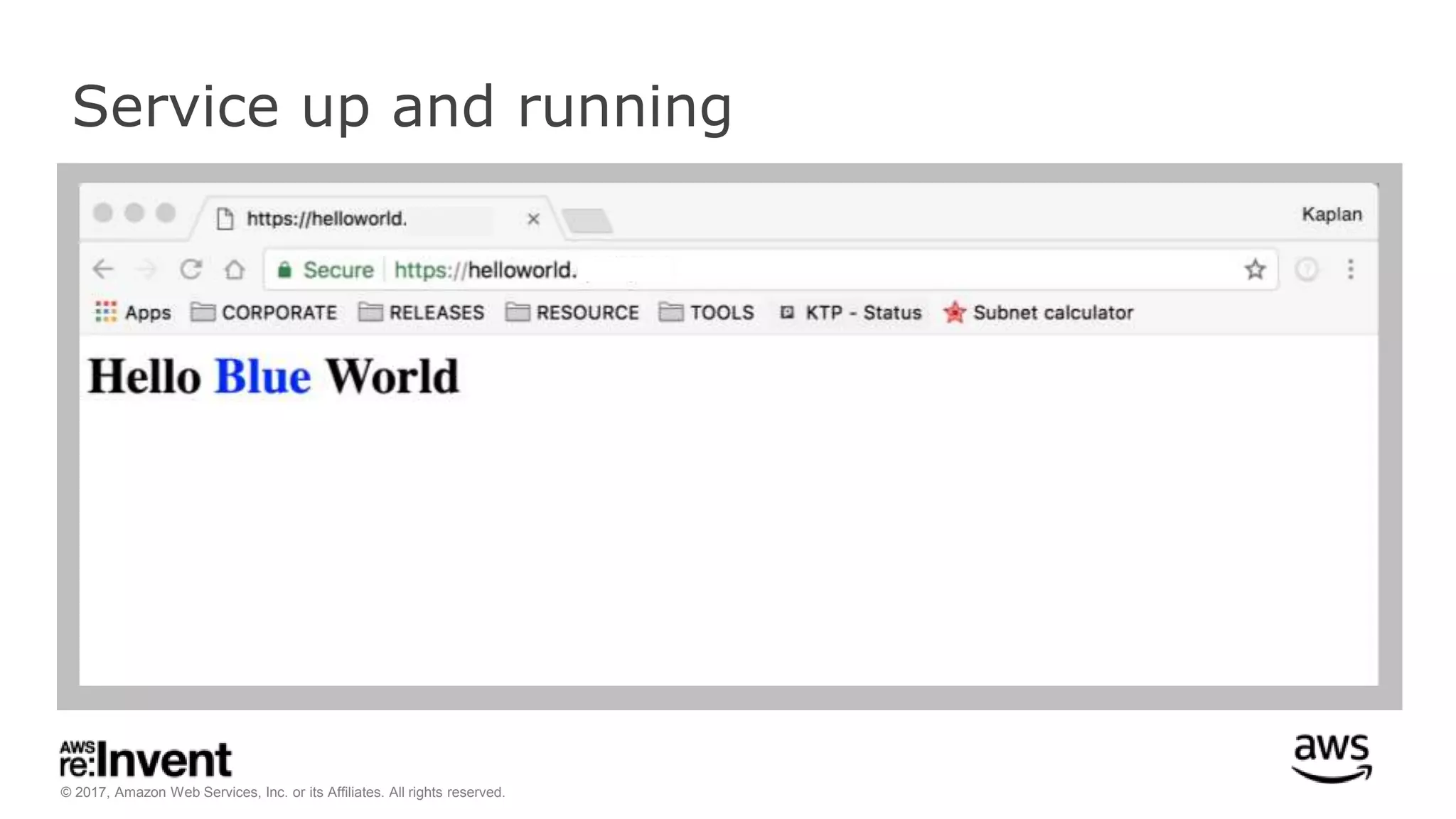The image size is (1456, 819).
Task: Click the green Secure padlock icon
Action: 284,270
